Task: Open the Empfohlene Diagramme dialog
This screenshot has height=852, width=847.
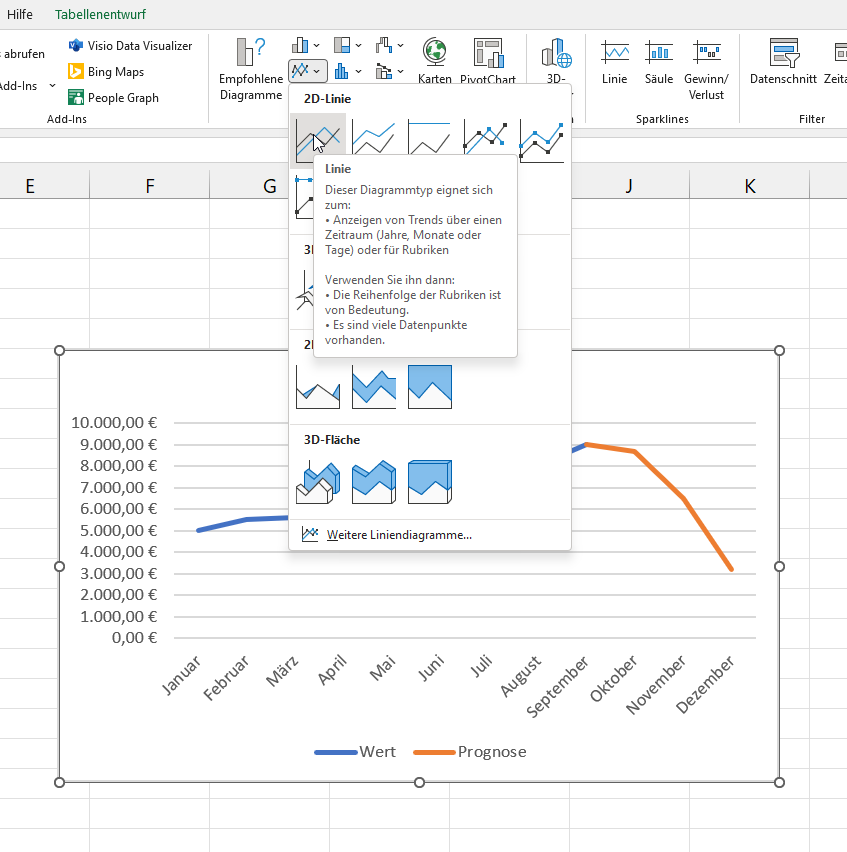Action: [250, 69]
